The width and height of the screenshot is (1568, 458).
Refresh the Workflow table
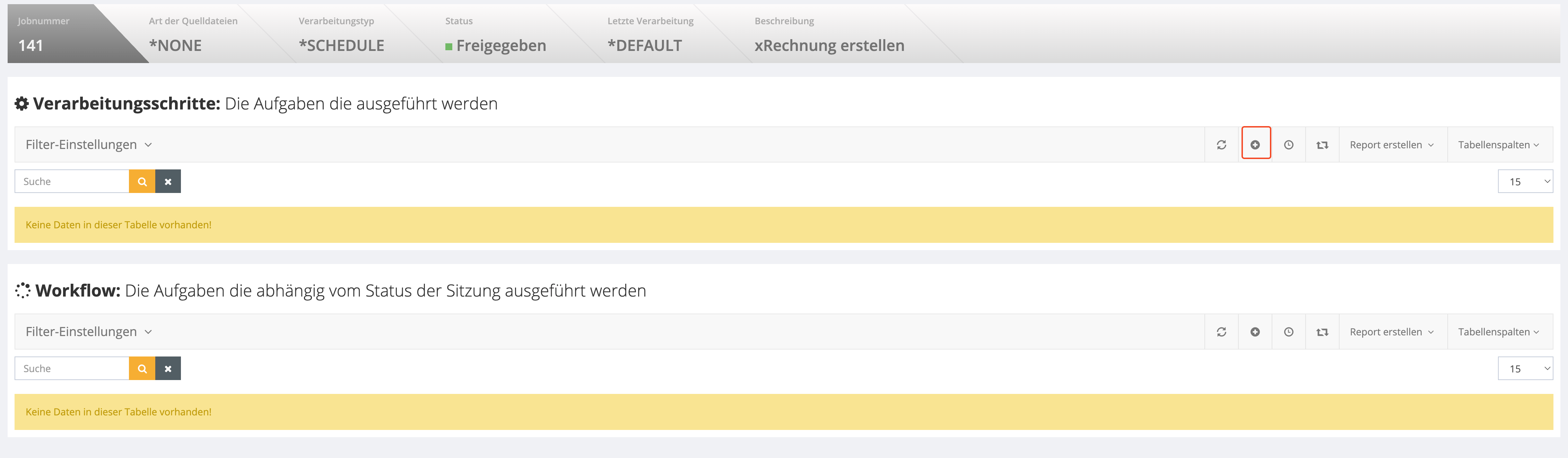tap(1221, 332)
